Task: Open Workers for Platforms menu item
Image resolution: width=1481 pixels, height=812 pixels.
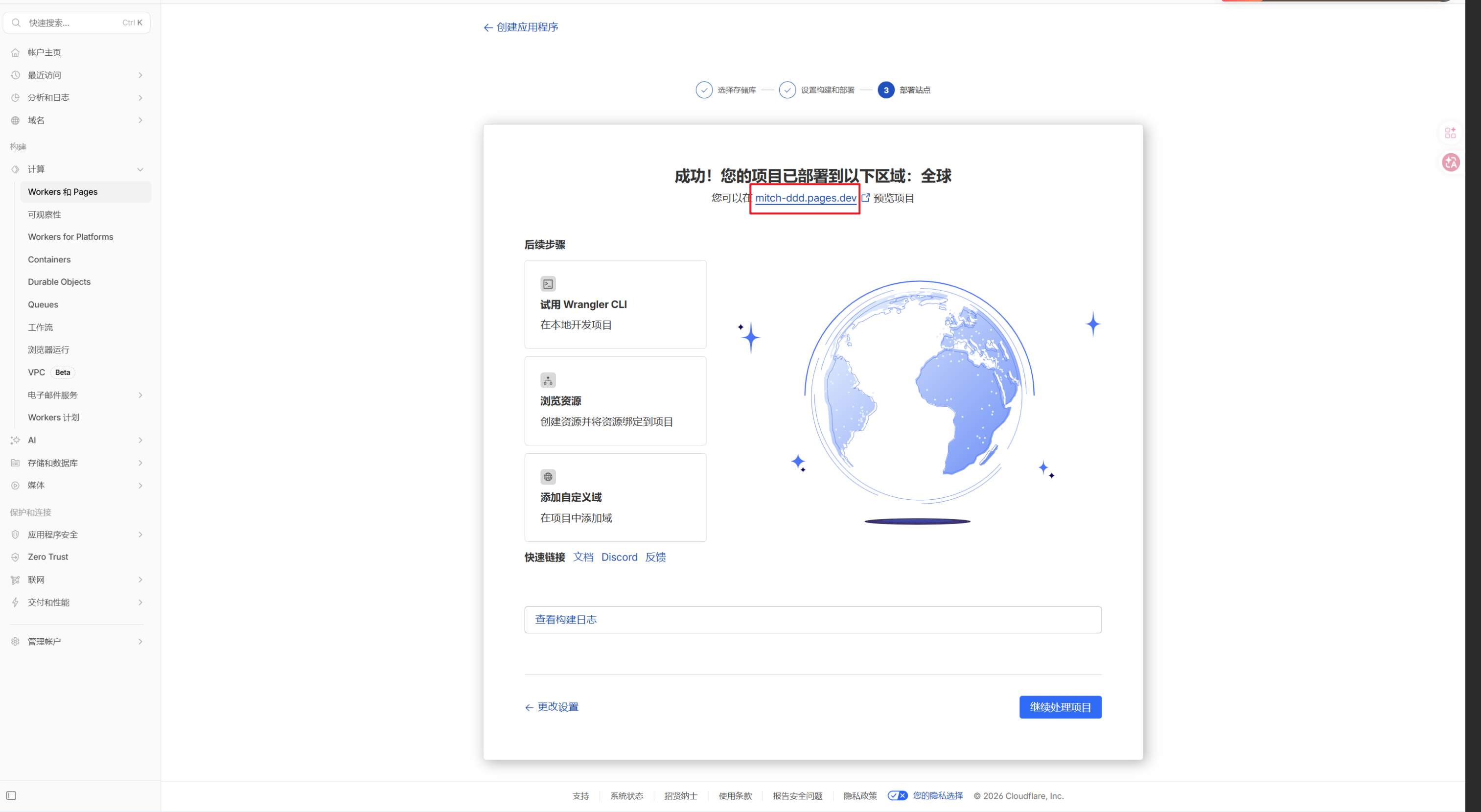Action: (x=70, y=237)
